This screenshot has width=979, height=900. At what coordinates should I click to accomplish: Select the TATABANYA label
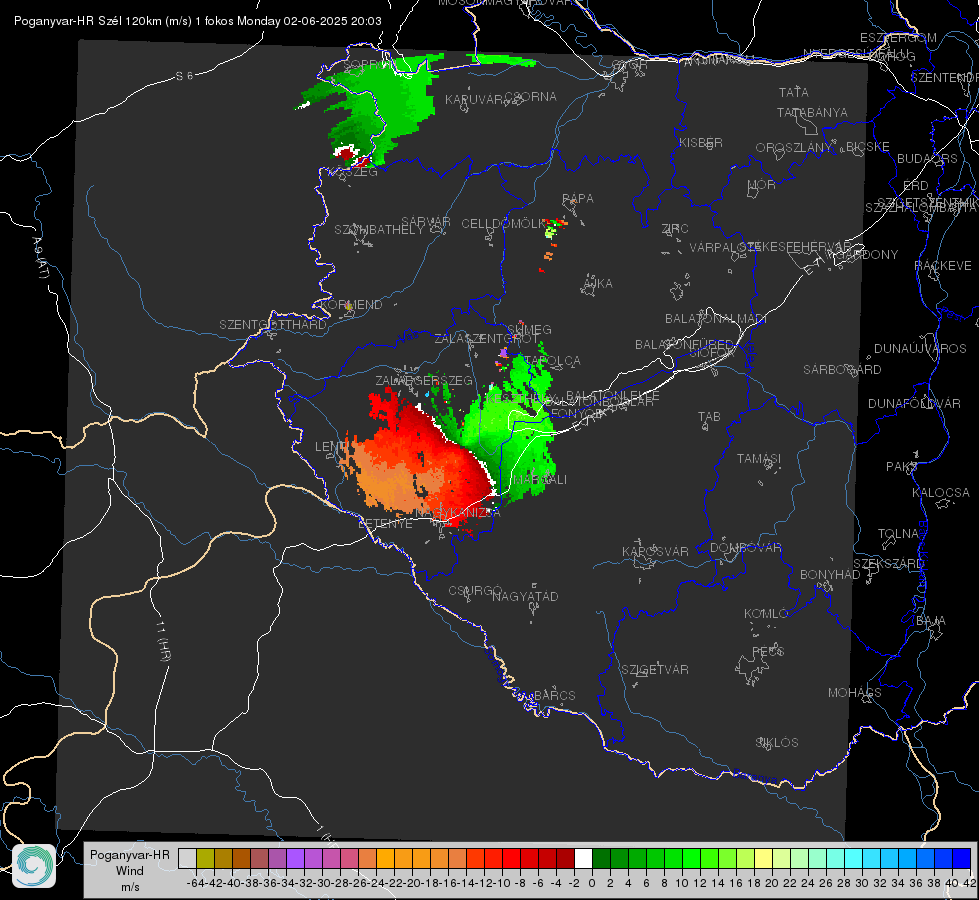pyautogui.click(x=812, y=112)
